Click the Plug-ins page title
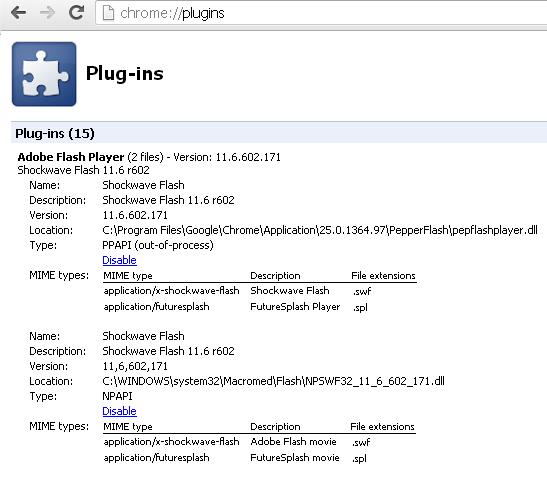The width and height of the screenshot is (547, 479). pyautogui.click(x=125, y=74)
